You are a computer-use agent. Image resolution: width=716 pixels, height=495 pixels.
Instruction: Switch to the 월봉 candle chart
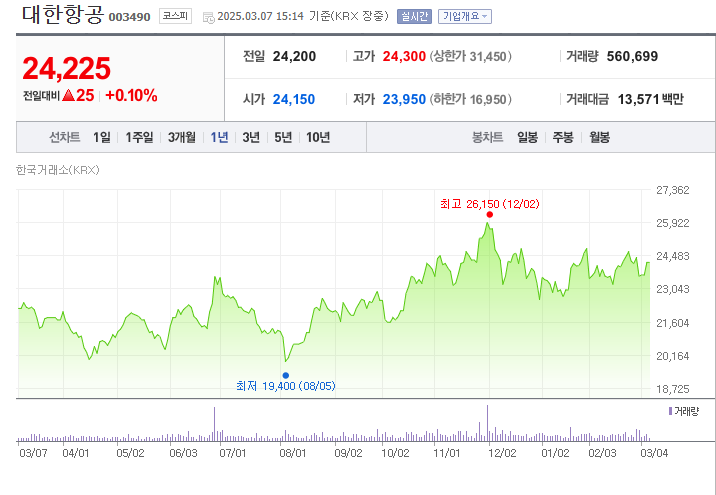(599, 137)
